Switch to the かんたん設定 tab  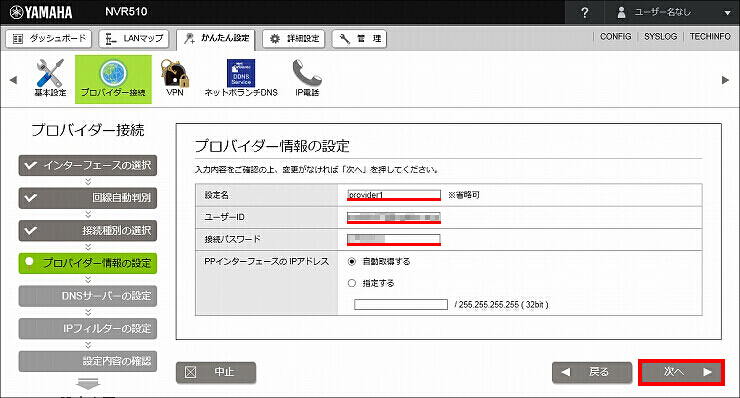pyautogui.click(x=216, y=39)
